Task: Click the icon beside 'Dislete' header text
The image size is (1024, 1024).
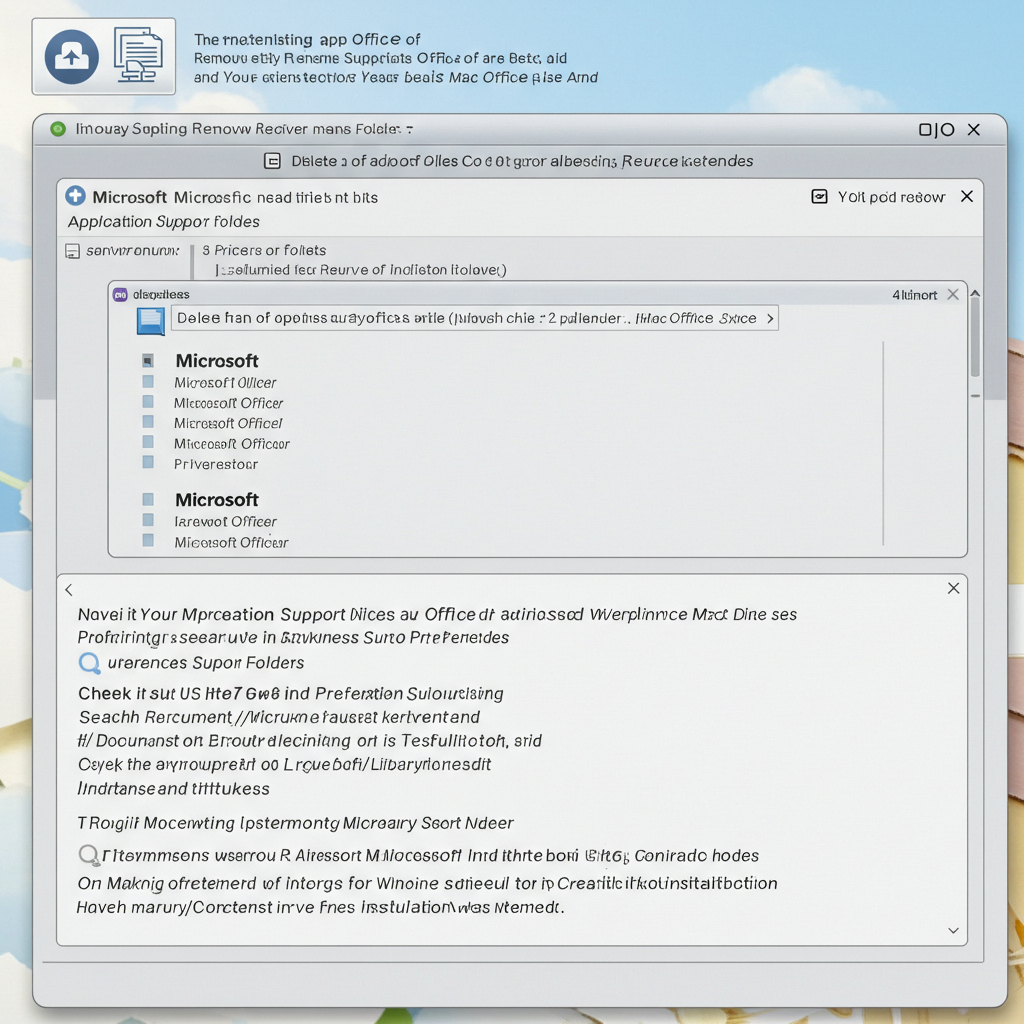Action: click(272, 161)
